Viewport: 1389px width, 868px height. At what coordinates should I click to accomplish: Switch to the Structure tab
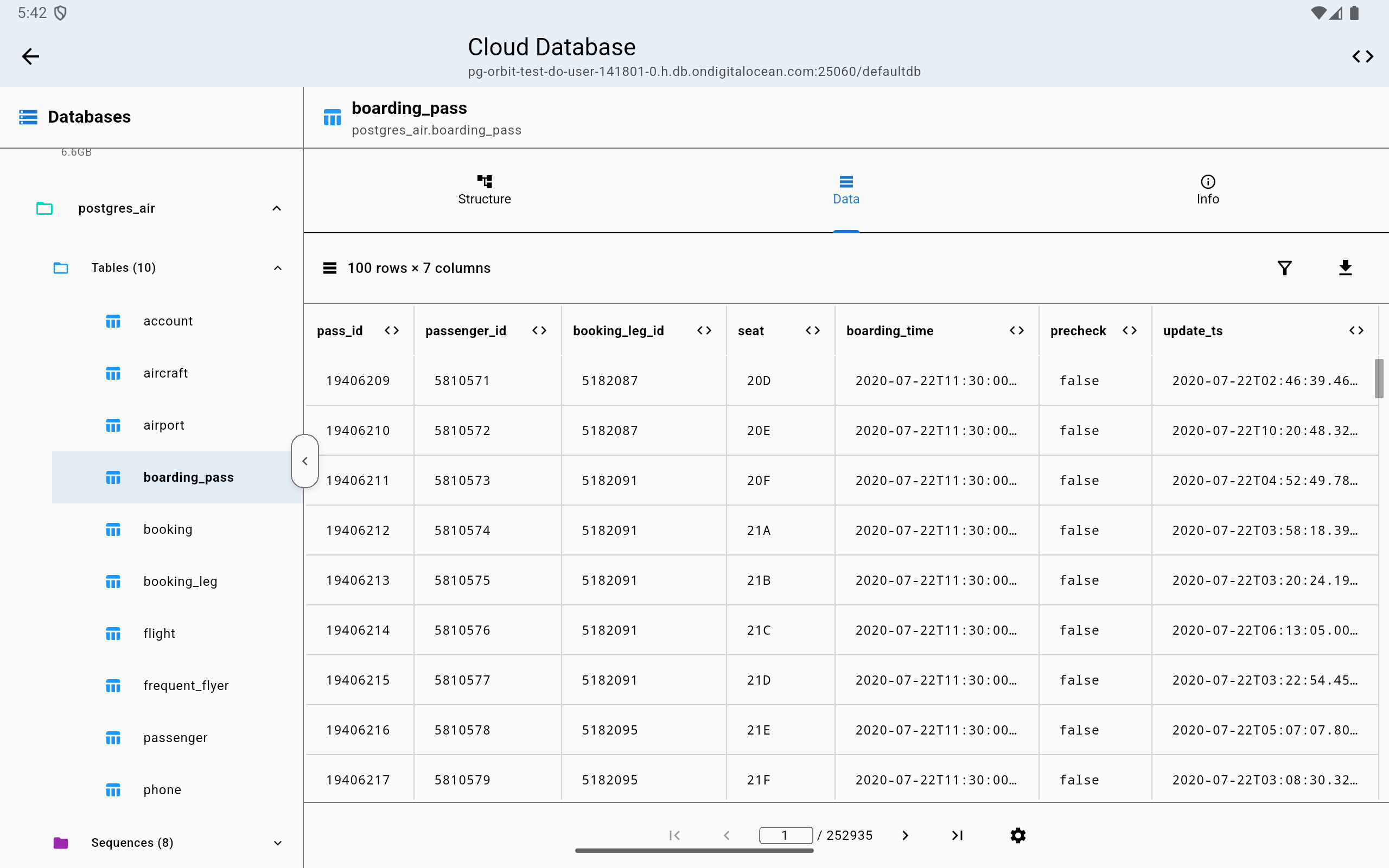click(485, 190)
